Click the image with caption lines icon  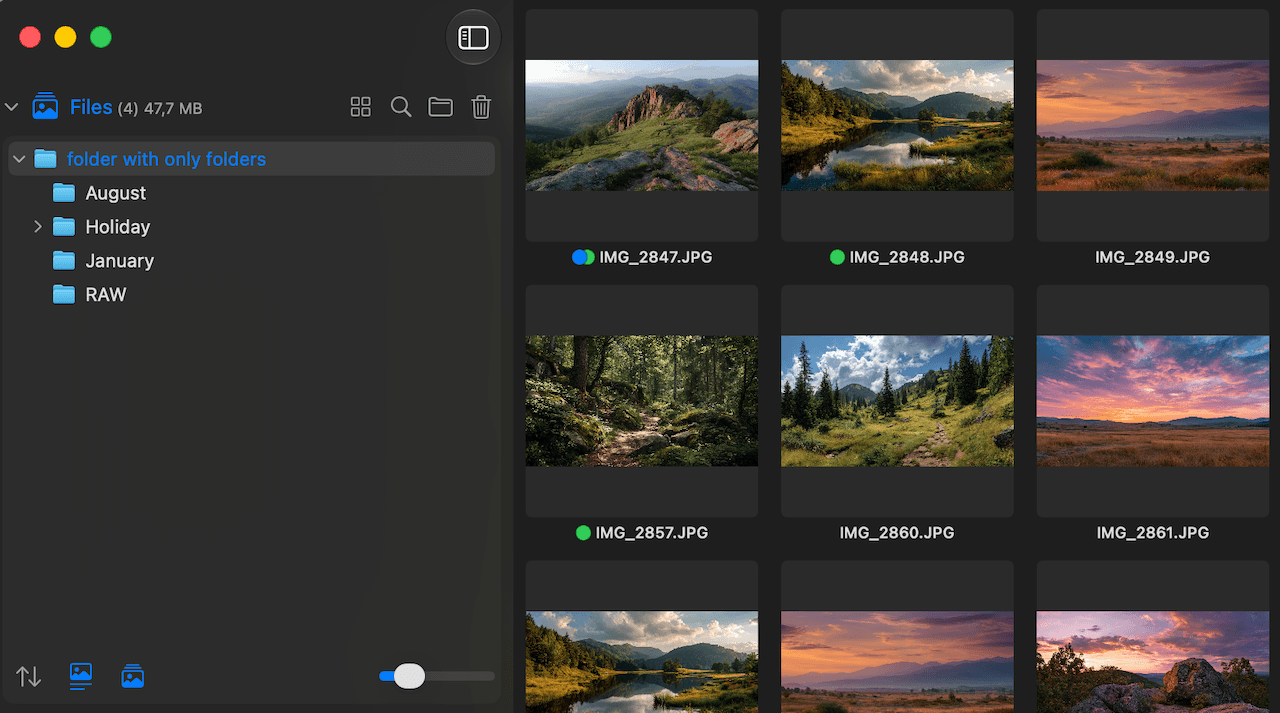pos(81,677)
